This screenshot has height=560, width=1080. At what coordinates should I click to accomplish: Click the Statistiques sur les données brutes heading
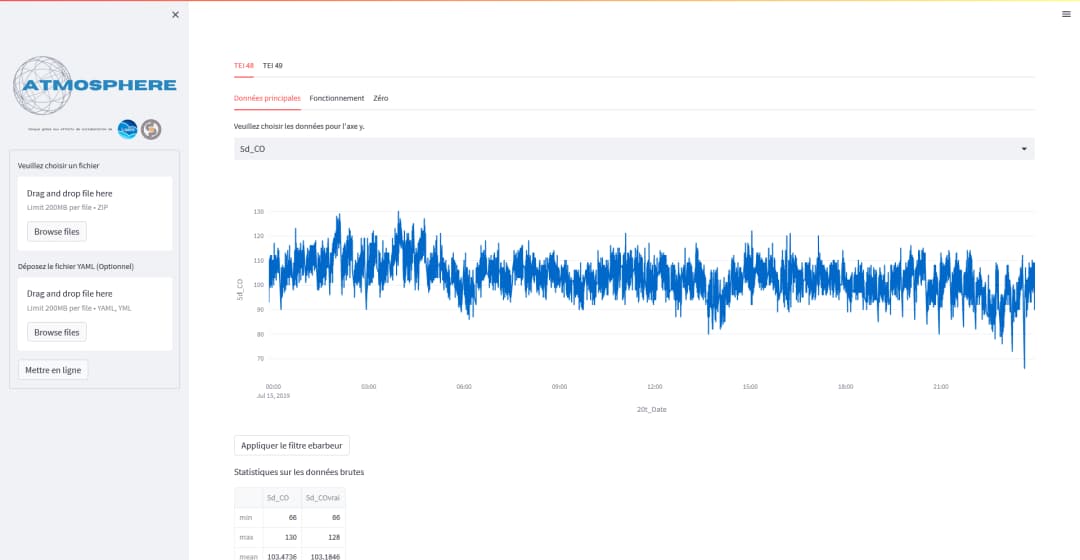(x=299, y=472)
